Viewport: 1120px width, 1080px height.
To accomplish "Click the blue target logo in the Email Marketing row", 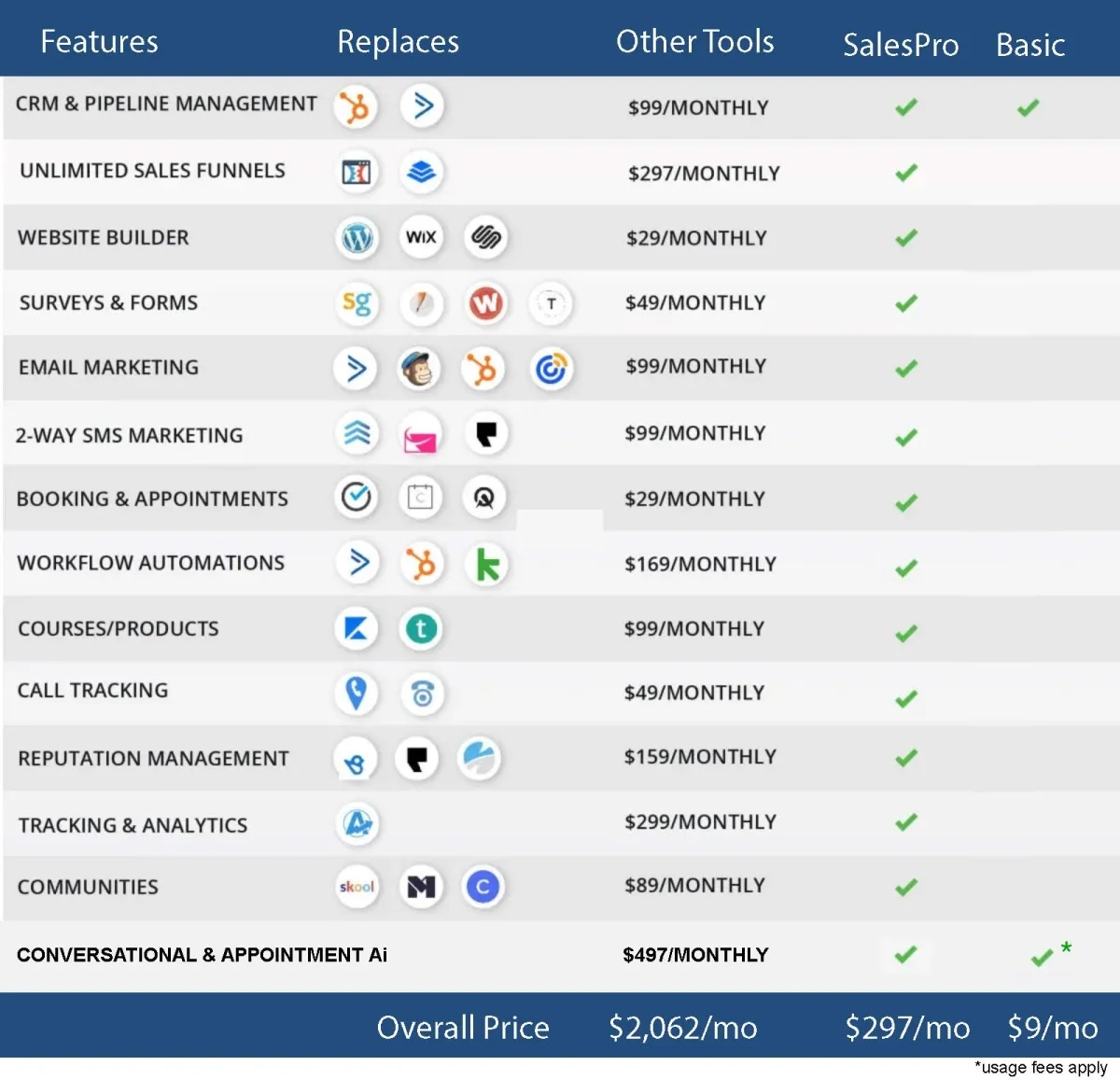I will point(551,370).
